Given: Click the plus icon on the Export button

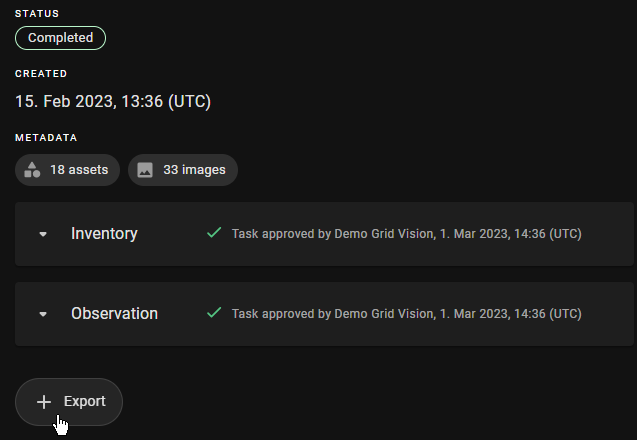Looking at the screenshot, I should 44,401.
